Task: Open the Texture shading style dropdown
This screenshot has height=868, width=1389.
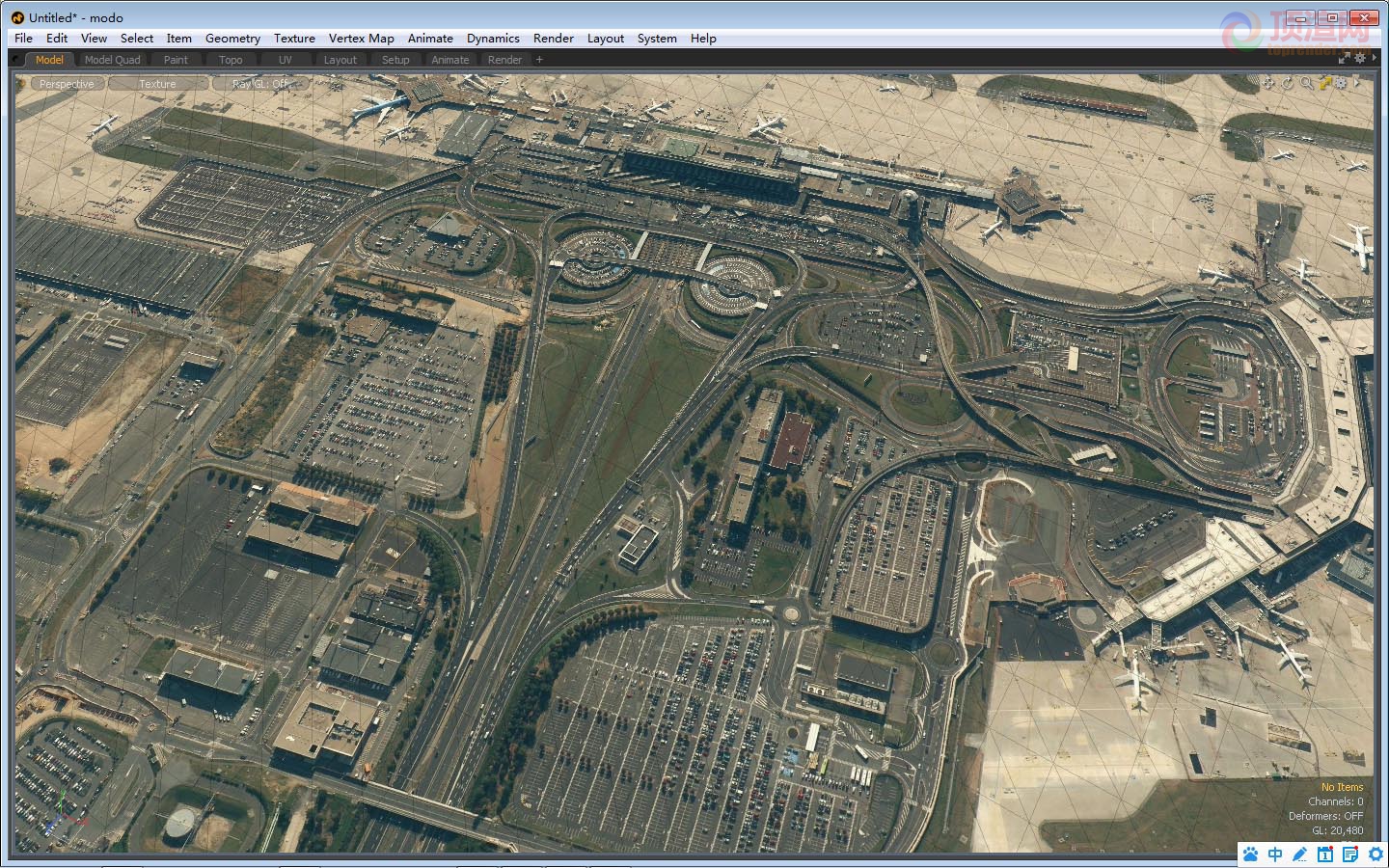Action: pos(157,84)
